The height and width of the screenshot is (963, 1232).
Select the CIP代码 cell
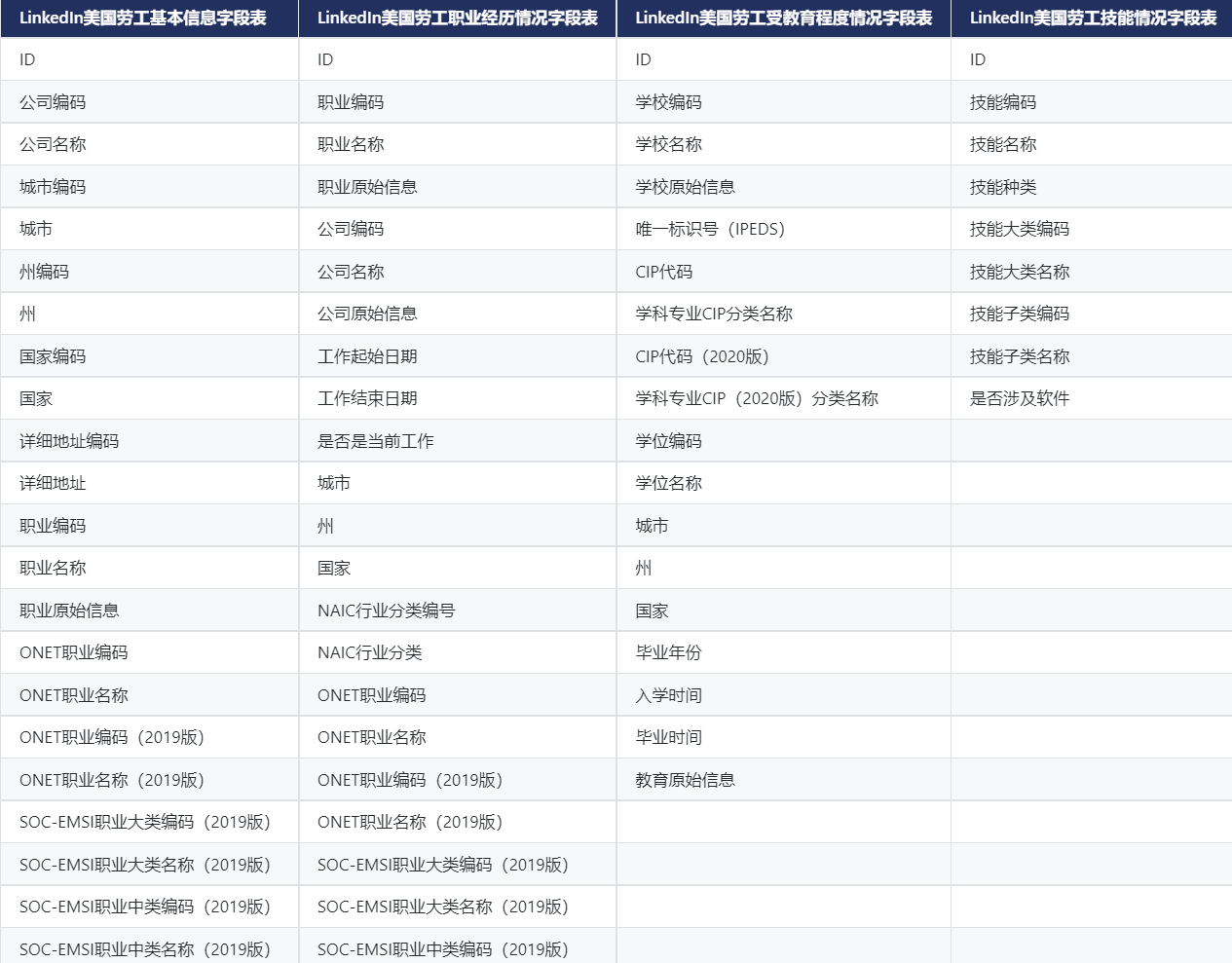tap(784, 272)
